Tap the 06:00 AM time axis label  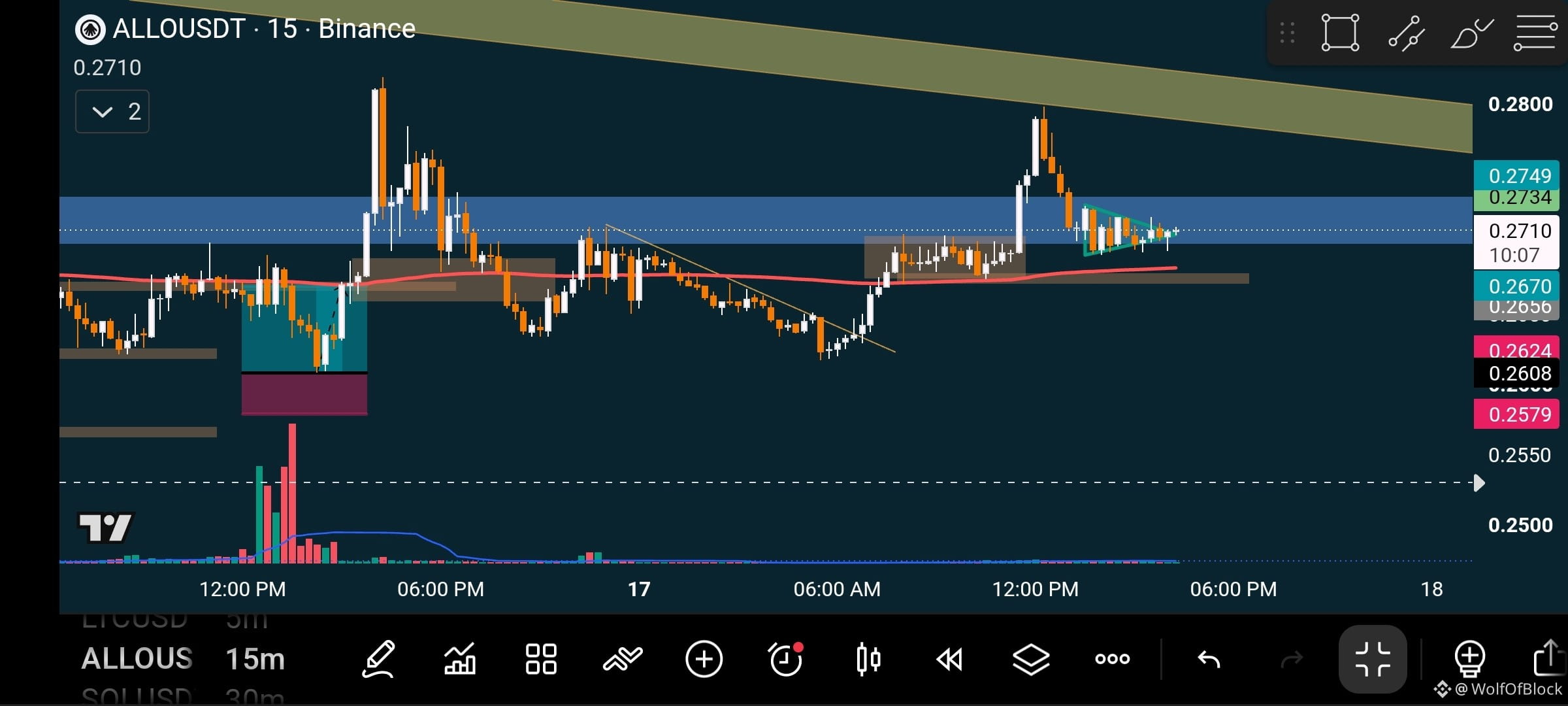pyautogui.click(x=837, y=589)
